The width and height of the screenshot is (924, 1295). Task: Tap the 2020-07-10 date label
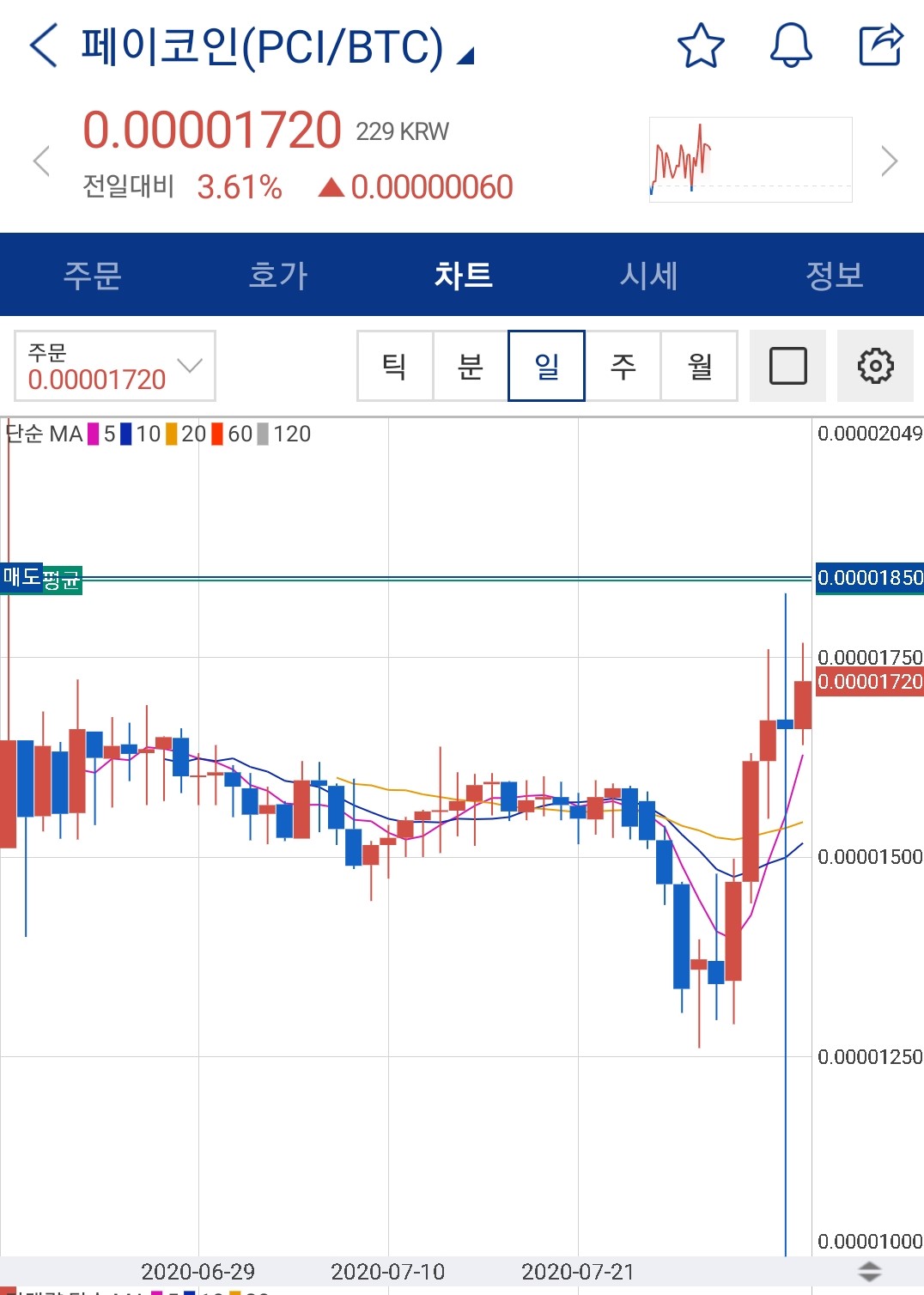(388, 1271)
